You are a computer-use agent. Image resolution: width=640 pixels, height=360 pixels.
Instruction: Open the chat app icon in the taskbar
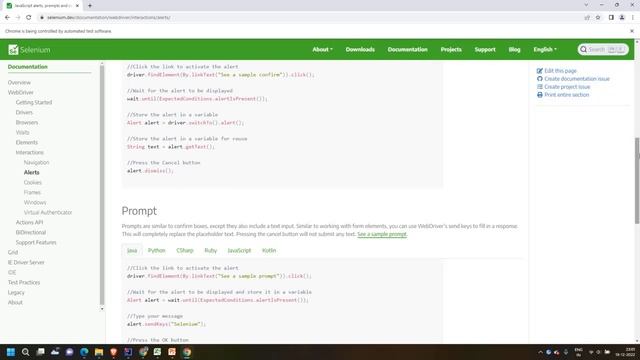pos(69,352)
